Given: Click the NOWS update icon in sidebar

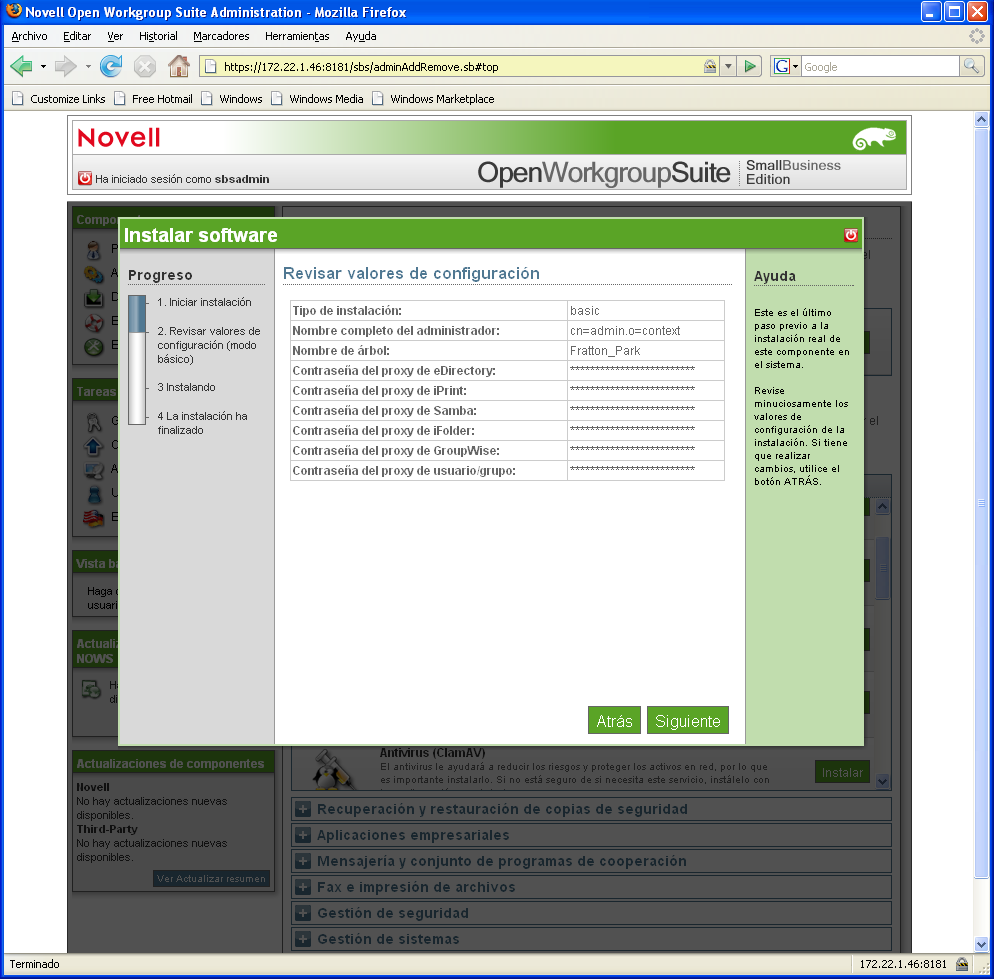Looking at the screenshot, I should point(91,689).
